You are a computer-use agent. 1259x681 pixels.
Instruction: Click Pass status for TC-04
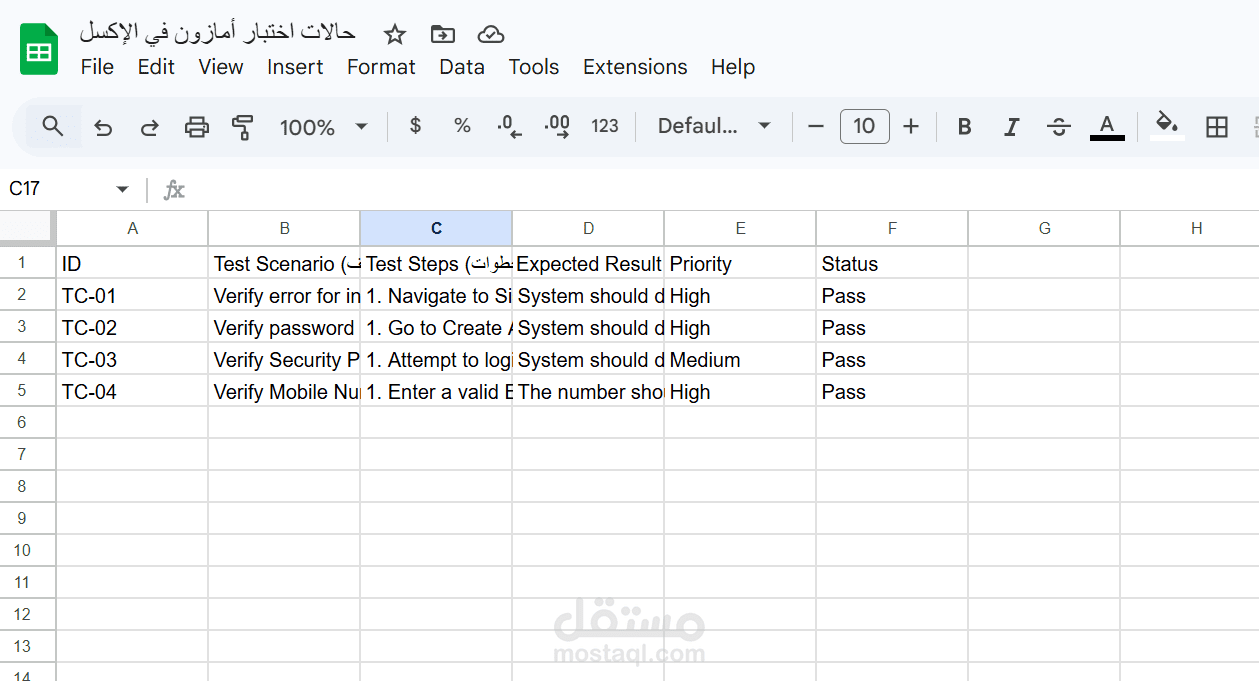(892, 391)
